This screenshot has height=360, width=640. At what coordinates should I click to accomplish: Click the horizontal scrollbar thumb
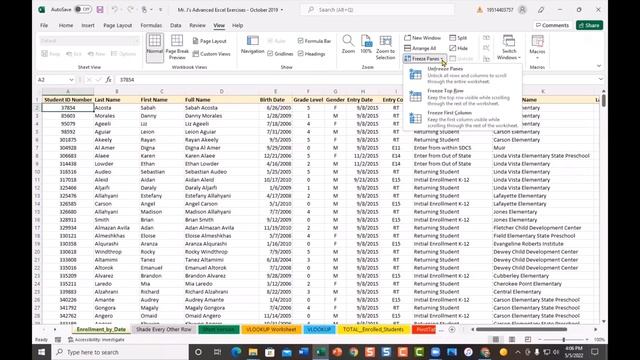click(521, 329)
